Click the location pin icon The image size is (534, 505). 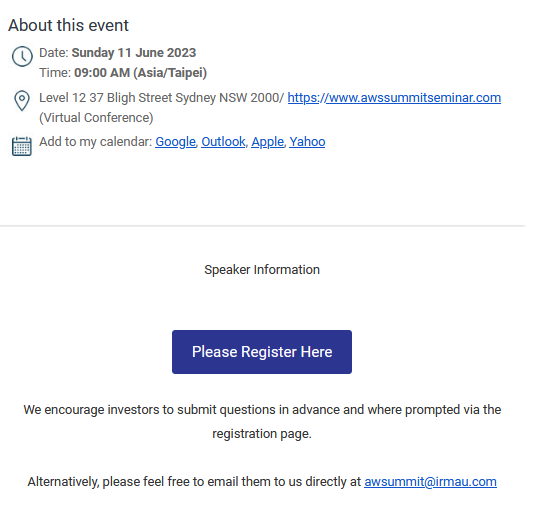22,100
